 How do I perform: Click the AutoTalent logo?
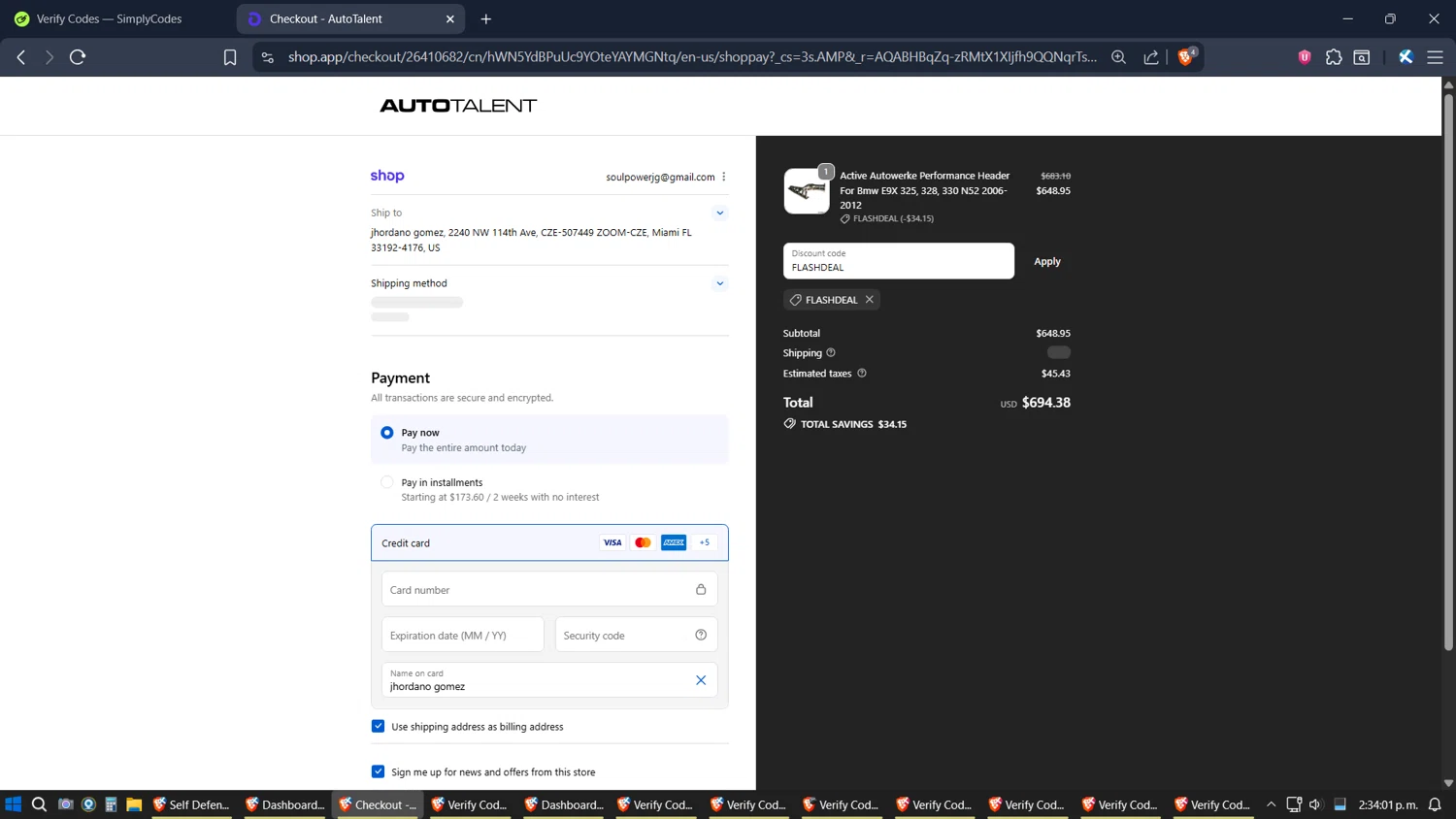coord(458,106)
